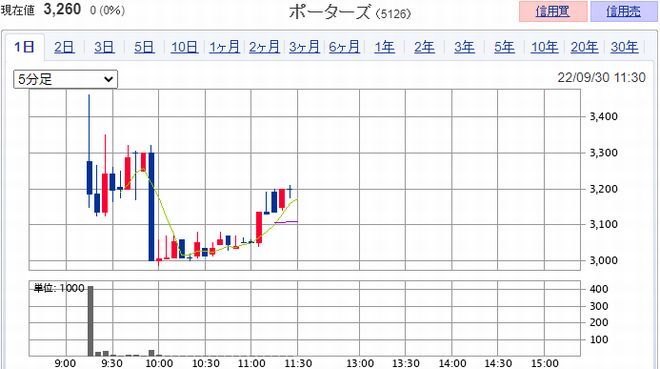The image size is (660, 369).
Task: Select the 1日 chart period tab
Action: 24,47
